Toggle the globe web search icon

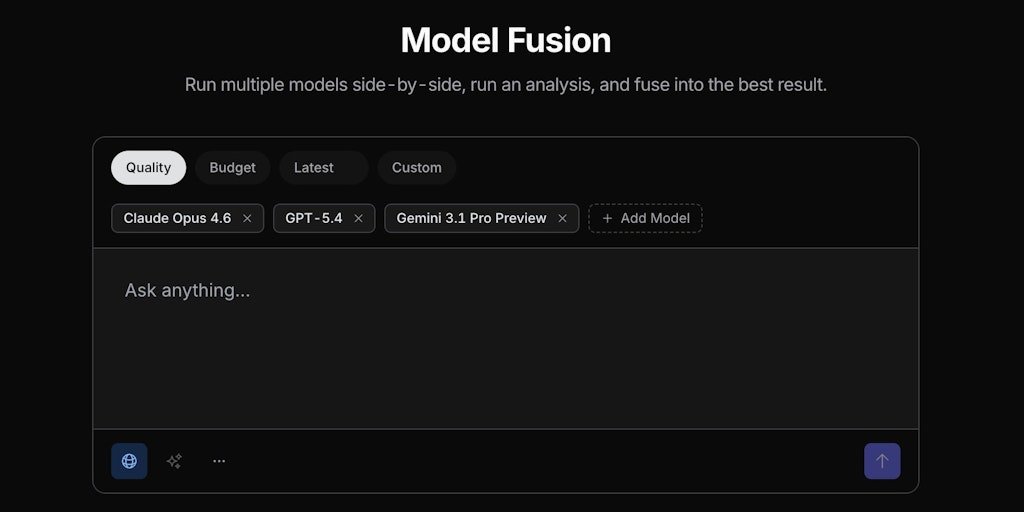tap(129, 461)
